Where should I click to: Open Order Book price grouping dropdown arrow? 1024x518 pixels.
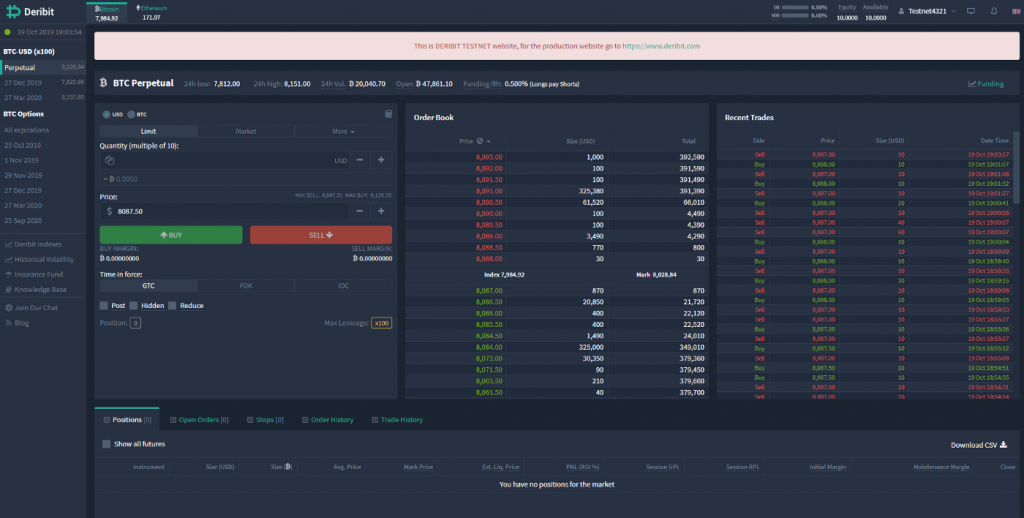pos(488,142)
